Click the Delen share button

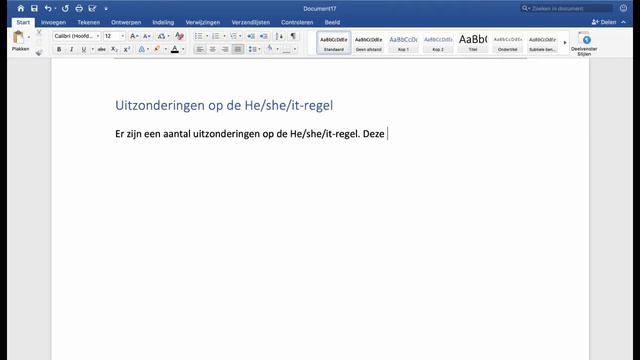tap(604, 22)
